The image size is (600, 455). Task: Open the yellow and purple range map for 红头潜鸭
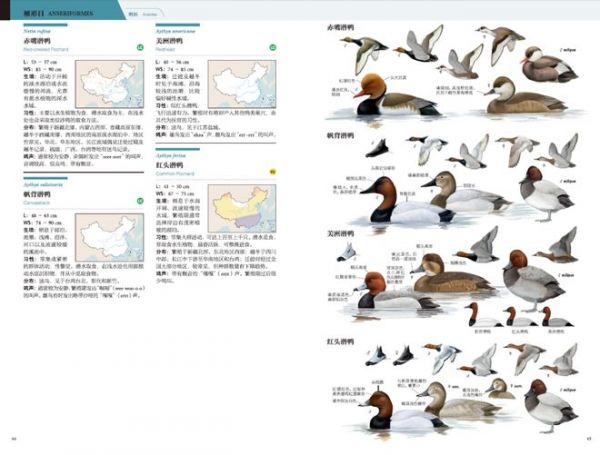(x=242, y=209)
